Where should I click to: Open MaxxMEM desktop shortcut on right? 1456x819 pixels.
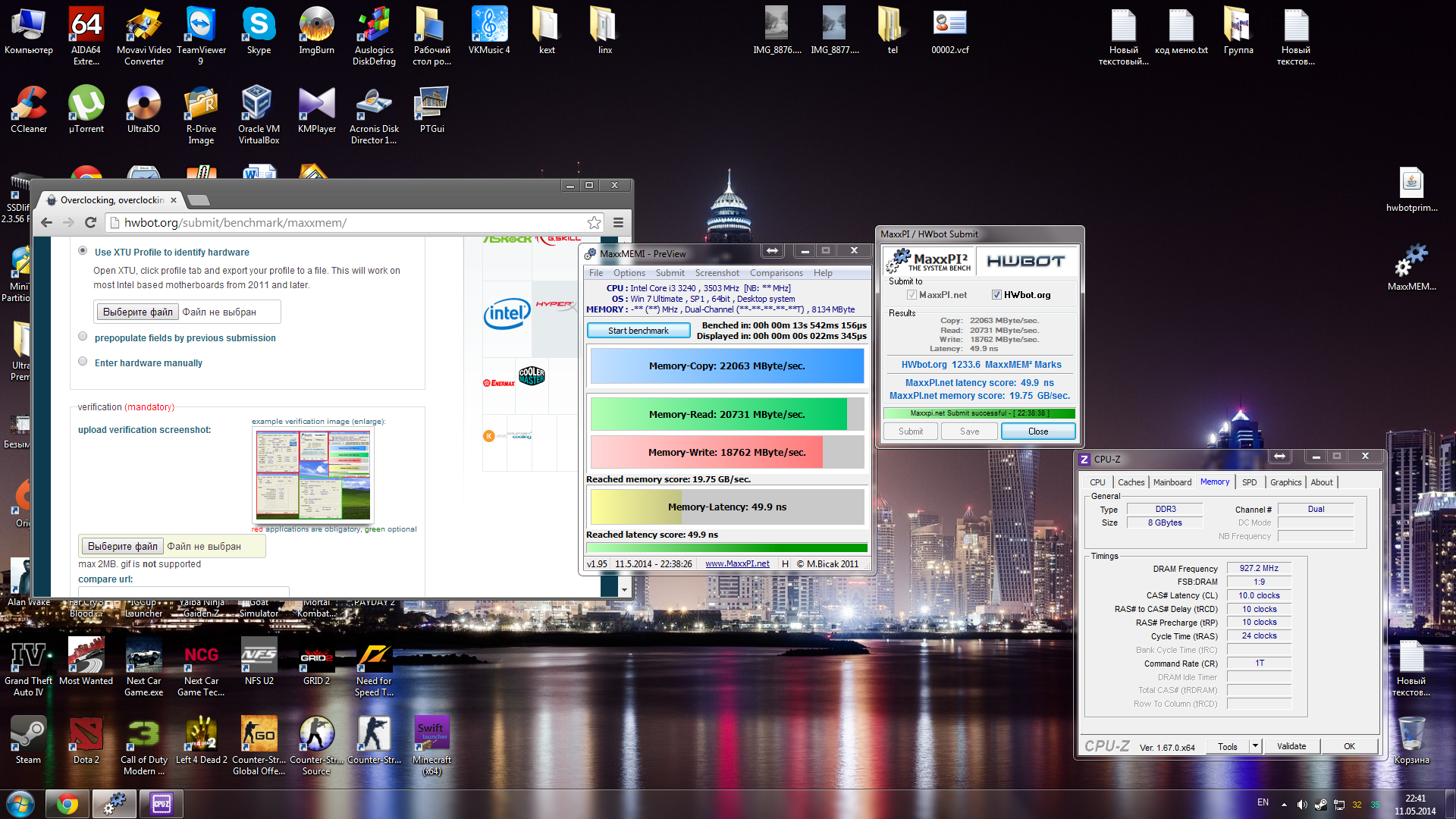(x=1411, y=266)
